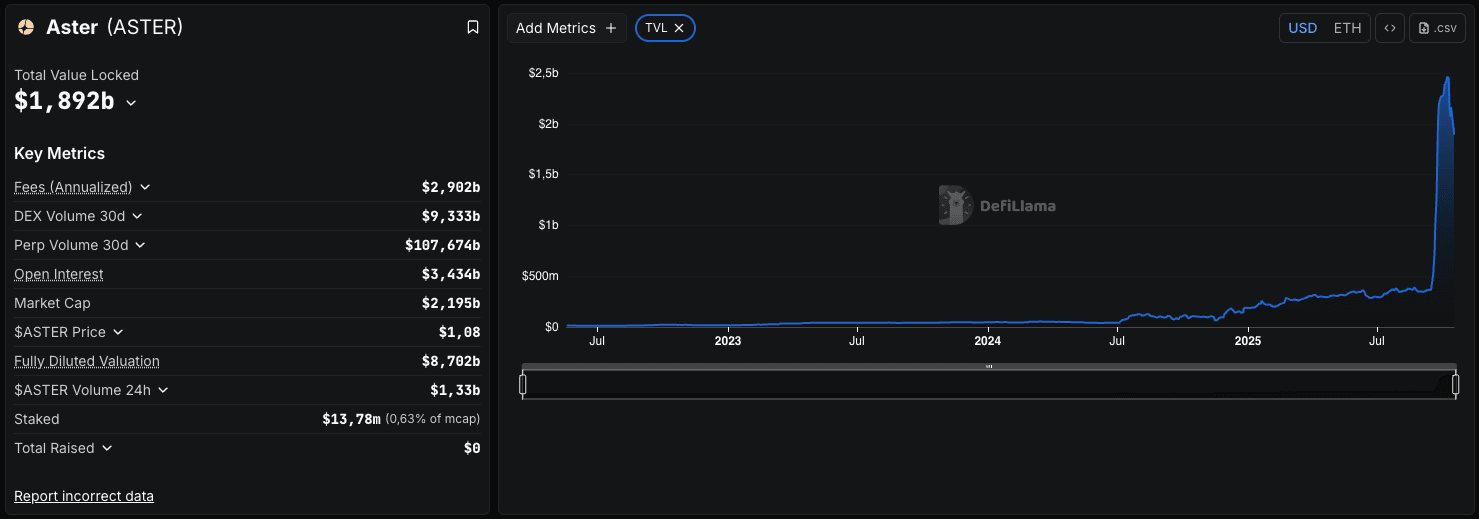
Task: Expand the Total Raised row
Action: pyautogui.click(x=107, y=448)
